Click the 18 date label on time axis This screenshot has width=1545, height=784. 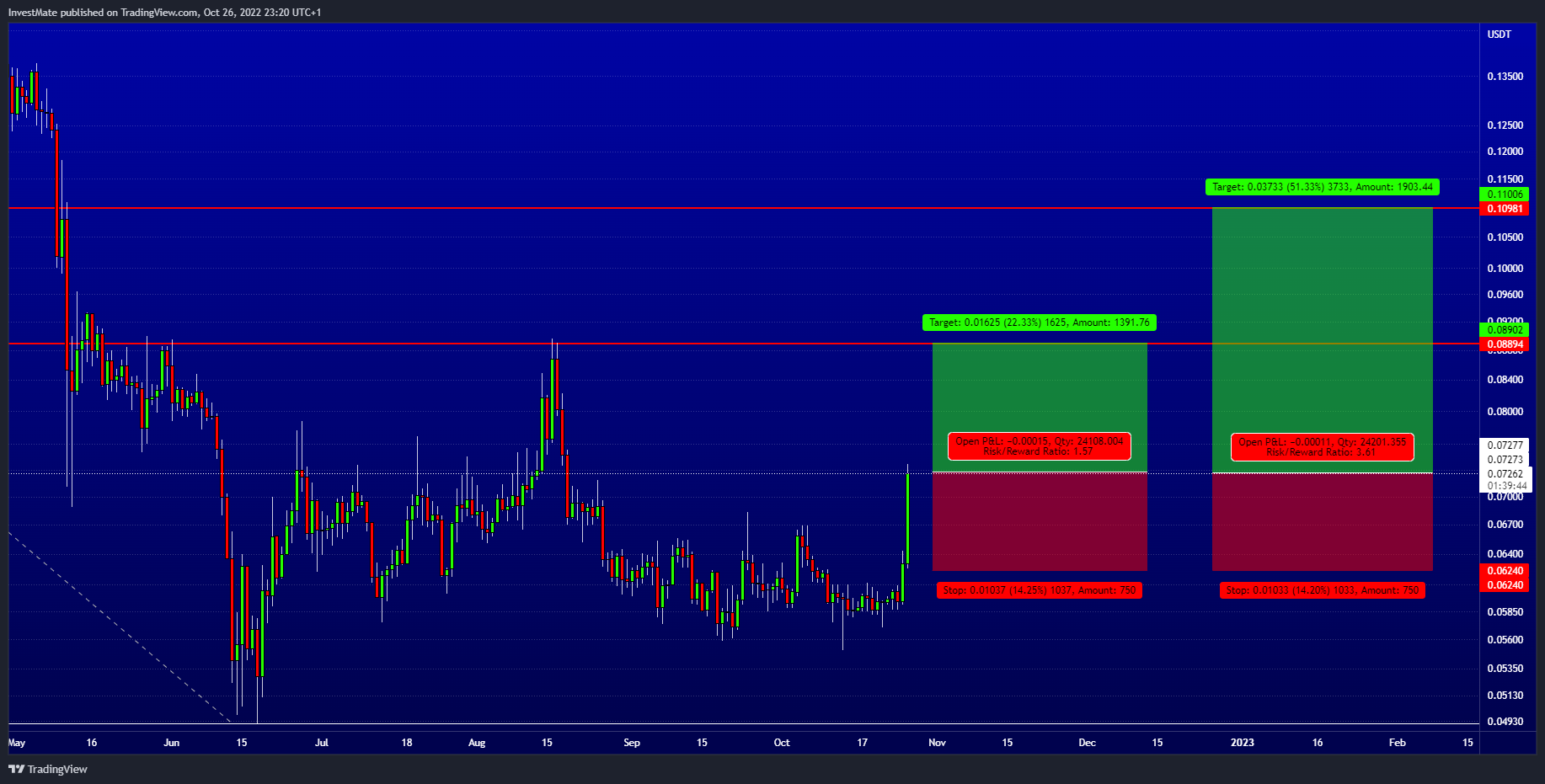407,743
